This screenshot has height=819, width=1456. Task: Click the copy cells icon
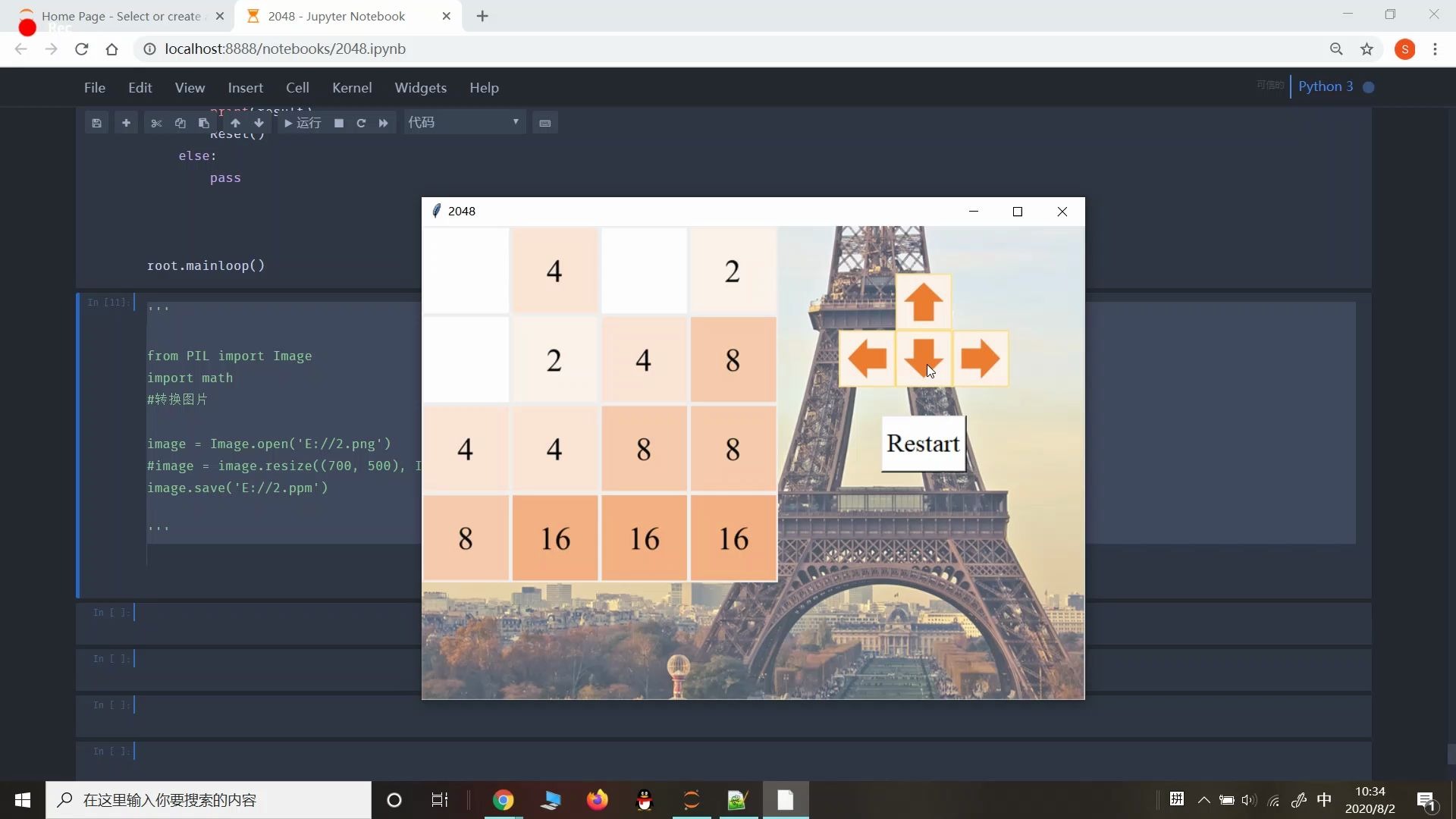180,123
